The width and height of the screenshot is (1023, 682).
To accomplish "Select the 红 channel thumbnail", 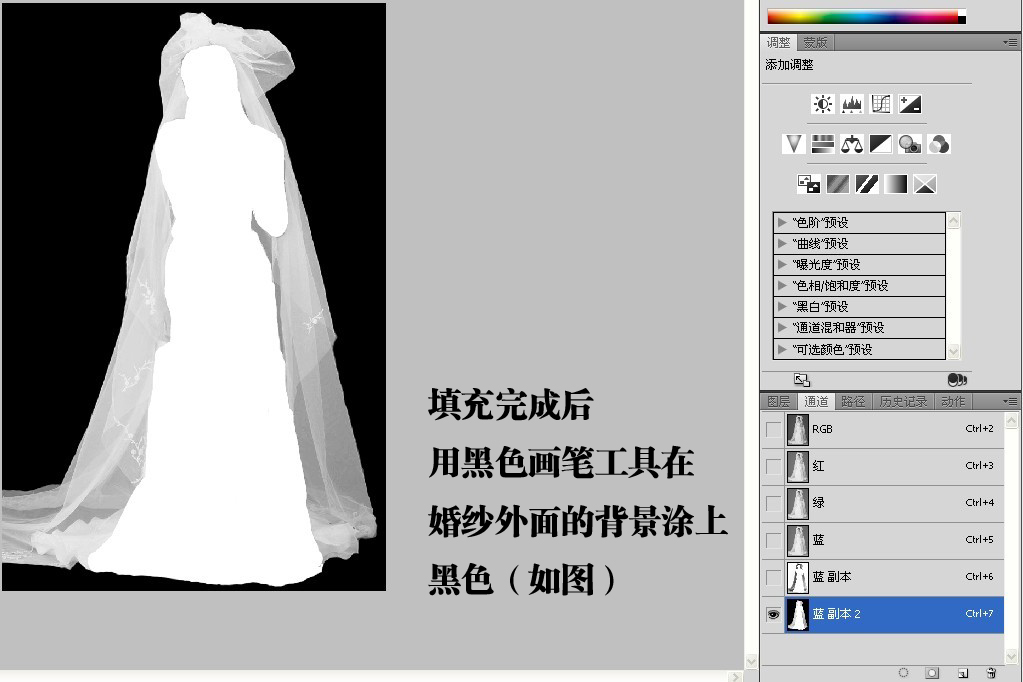I will 797,467.
